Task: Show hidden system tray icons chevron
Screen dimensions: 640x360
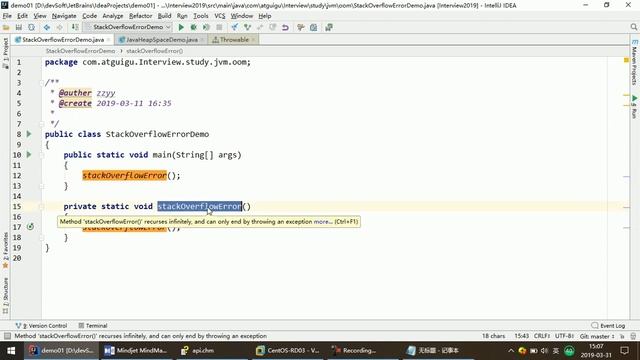Action: click(511, 351)
